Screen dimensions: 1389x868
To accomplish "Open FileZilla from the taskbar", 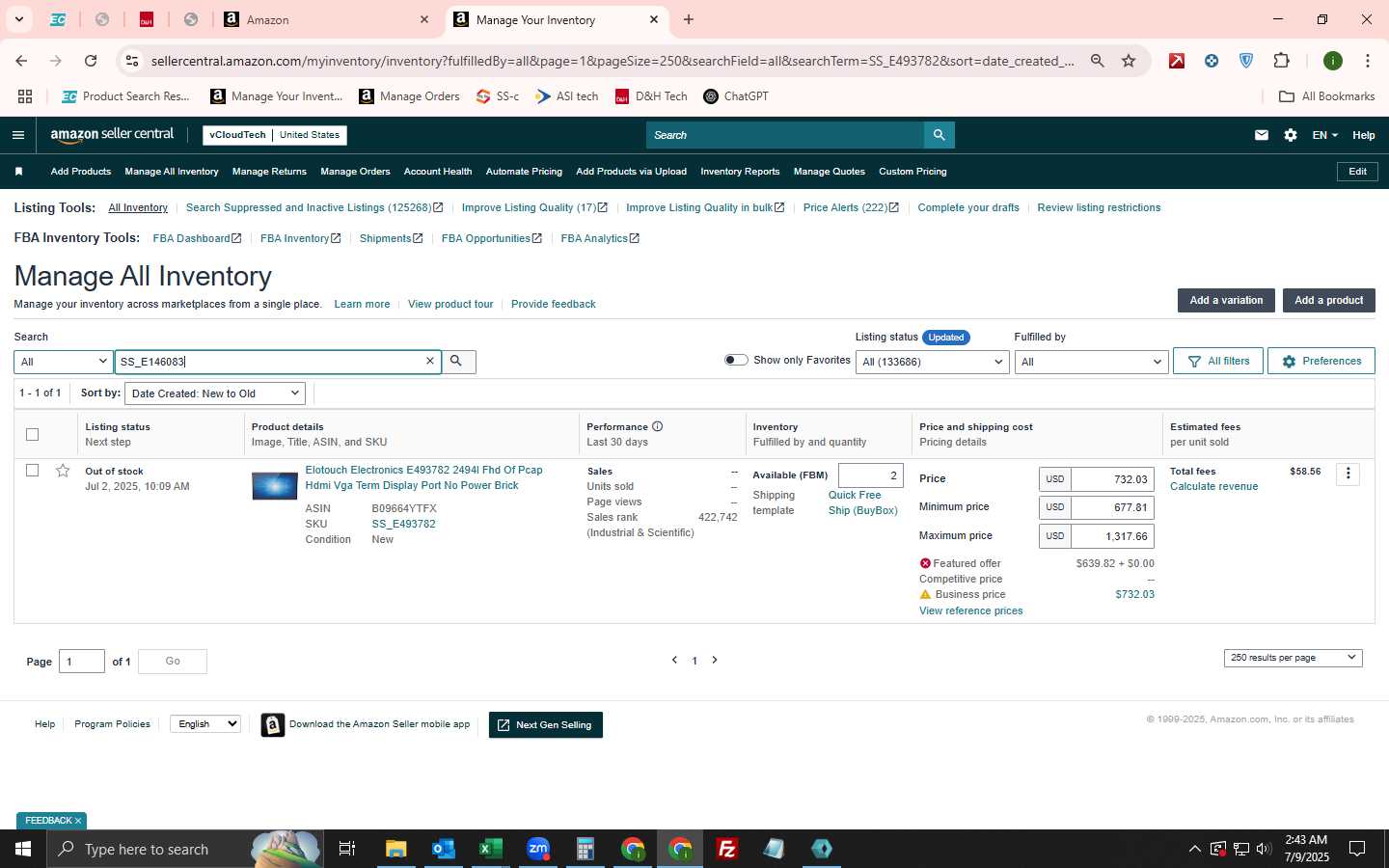I will click(727, 849).
